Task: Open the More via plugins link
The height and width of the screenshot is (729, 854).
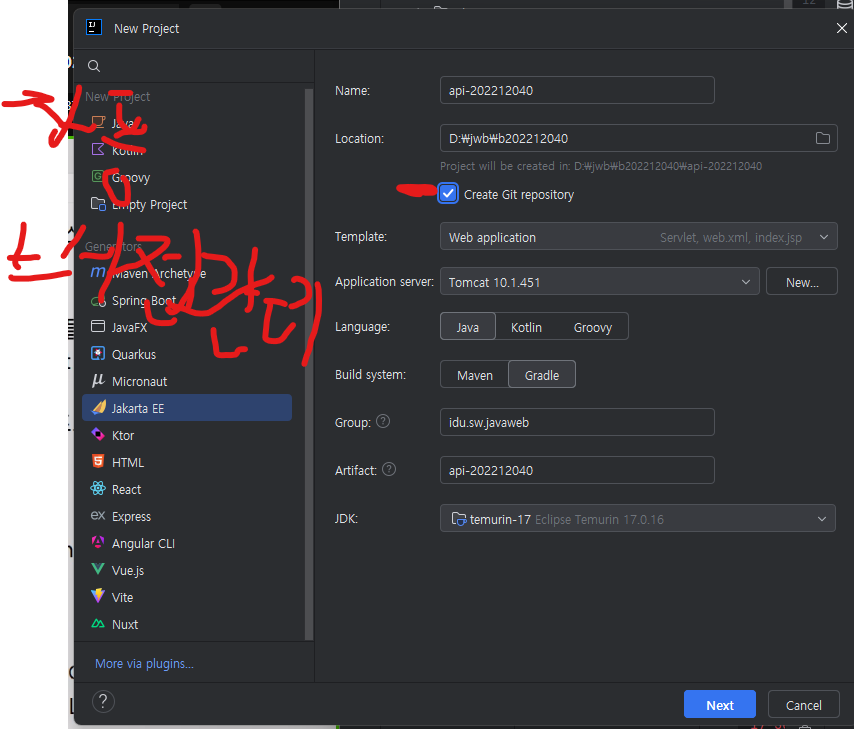Action: tap(144, 664)
